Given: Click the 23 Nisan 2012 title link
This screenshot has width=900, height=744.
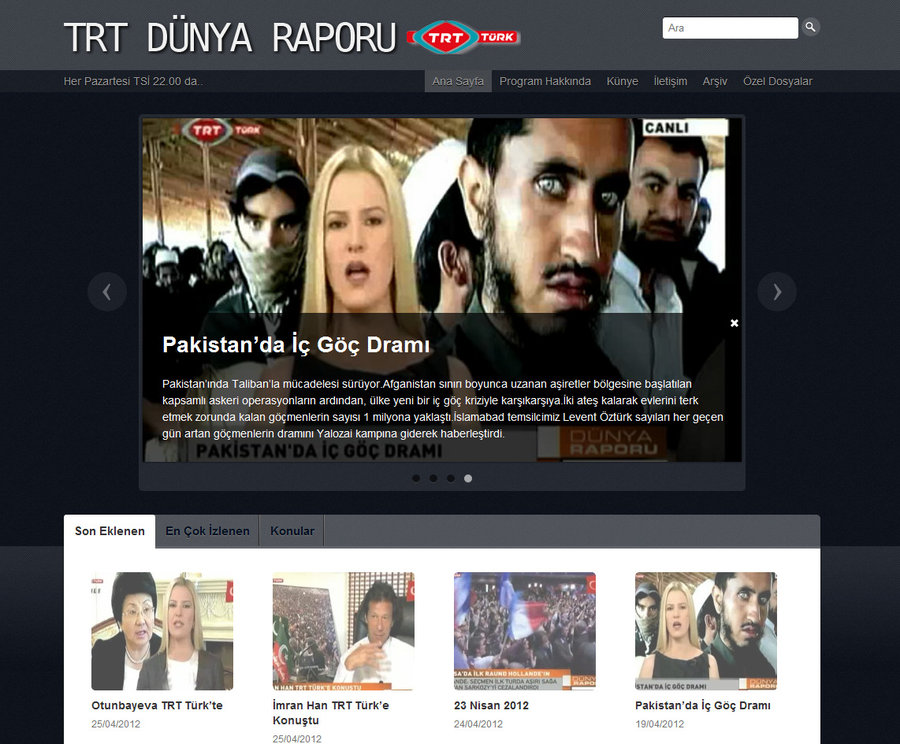Looking at the screenshot, I should tap(491, 706).
